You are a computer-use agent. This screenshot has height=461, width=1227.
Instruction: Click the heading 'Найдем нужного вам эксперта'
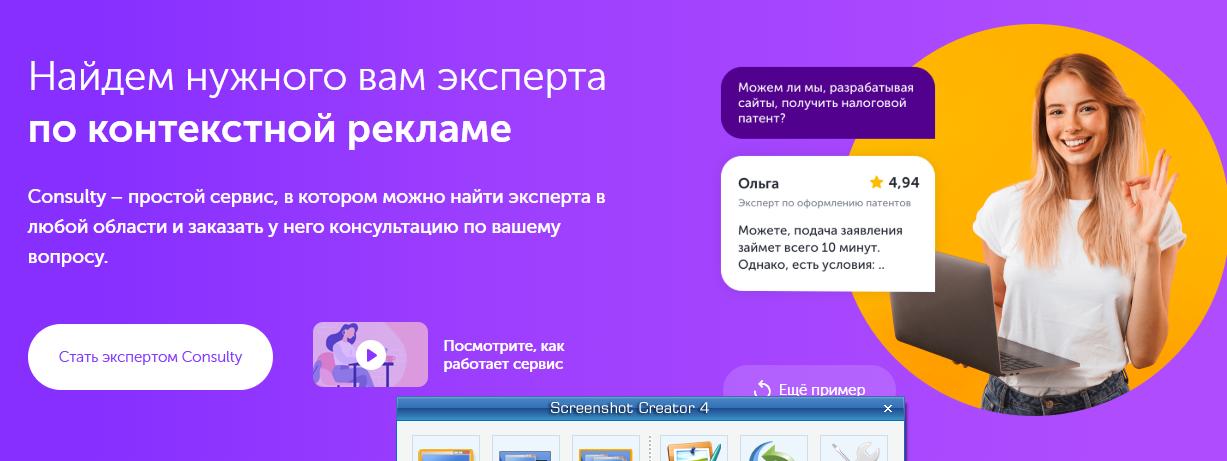tap(317, 76)
